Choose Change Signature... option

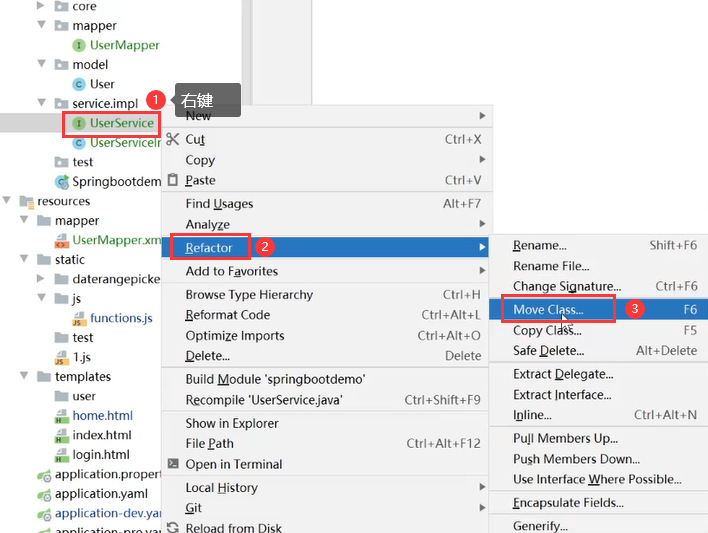coord(599,286)
